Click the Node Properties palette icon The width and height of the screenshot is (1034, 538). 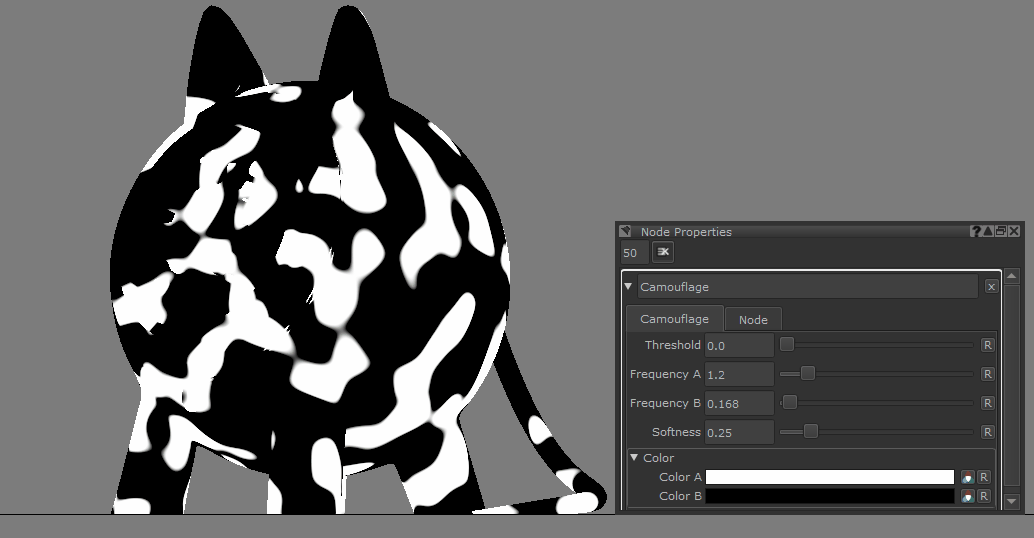point(626,231)
